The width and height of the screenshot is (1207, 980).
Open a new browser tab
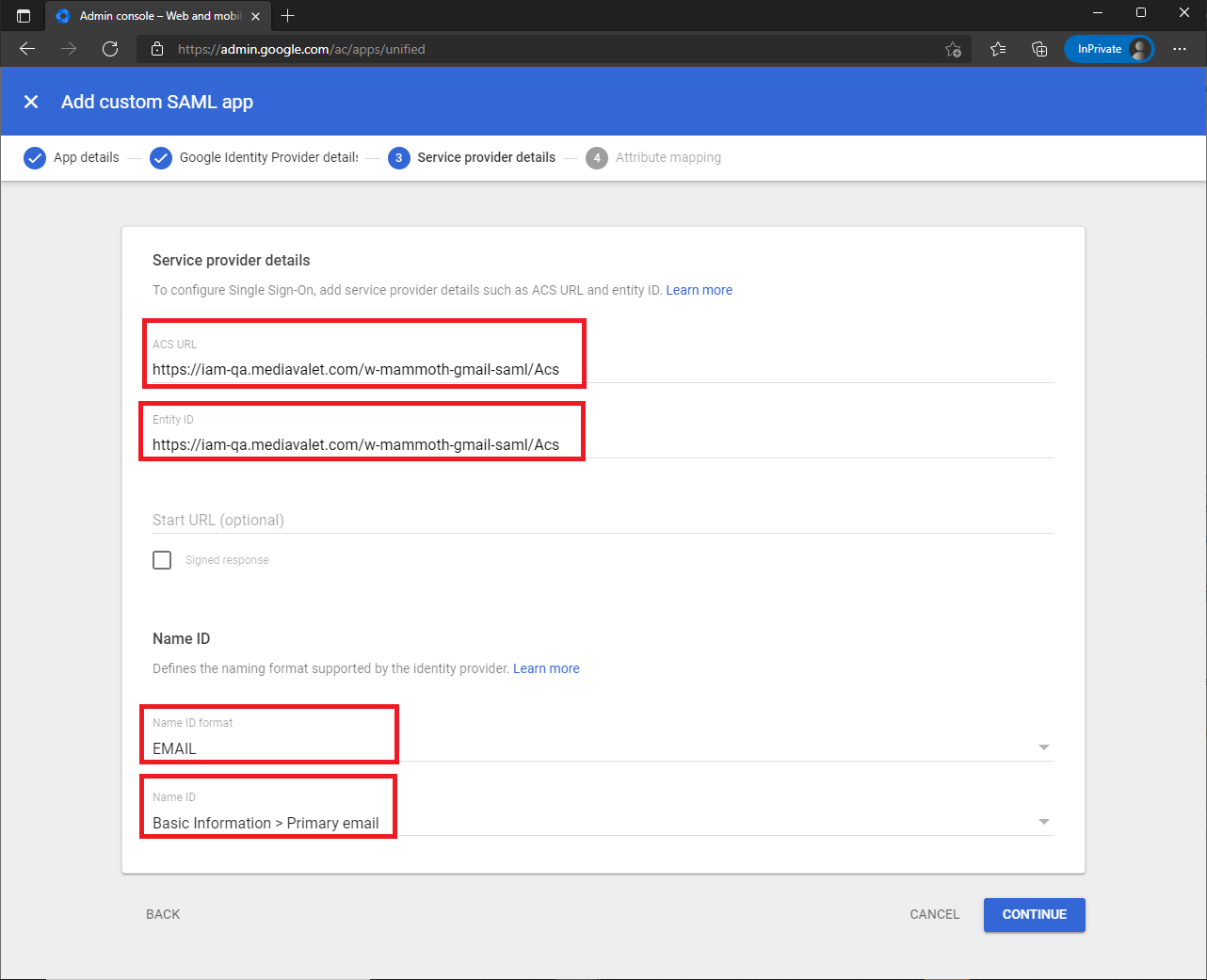[288, 16]
